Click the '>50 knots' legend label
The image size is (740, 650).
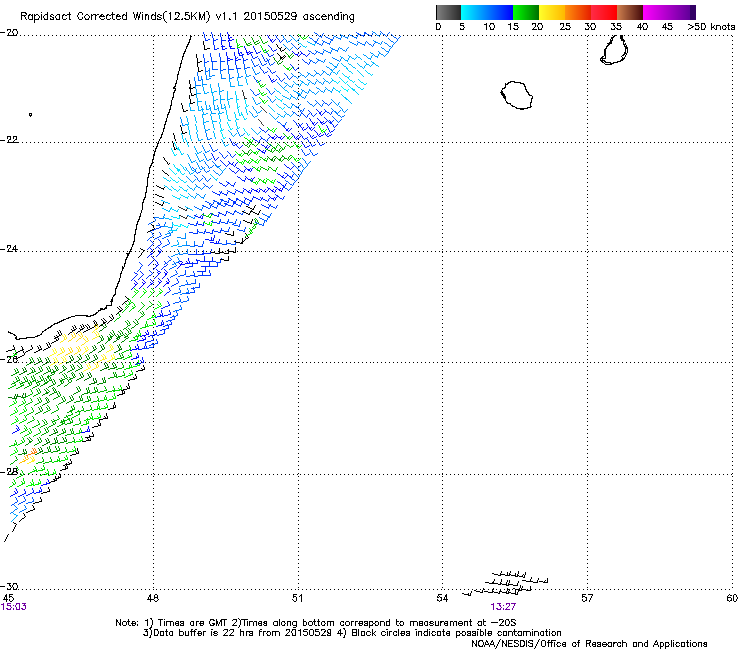click(x=711, y=27)
